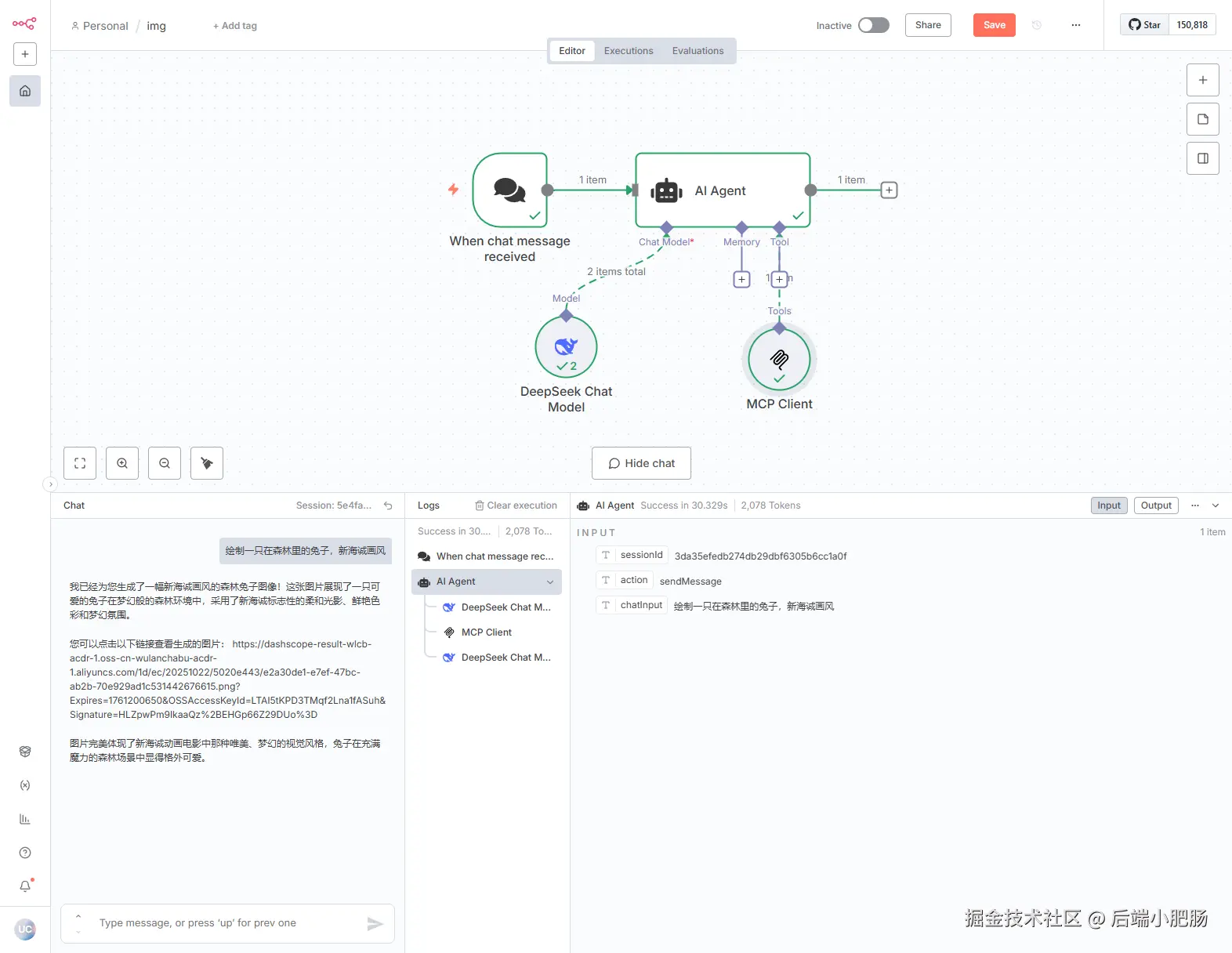Open the workflow three-dots menu in header
The image size is (1232, 953).
pos(1076,25)
